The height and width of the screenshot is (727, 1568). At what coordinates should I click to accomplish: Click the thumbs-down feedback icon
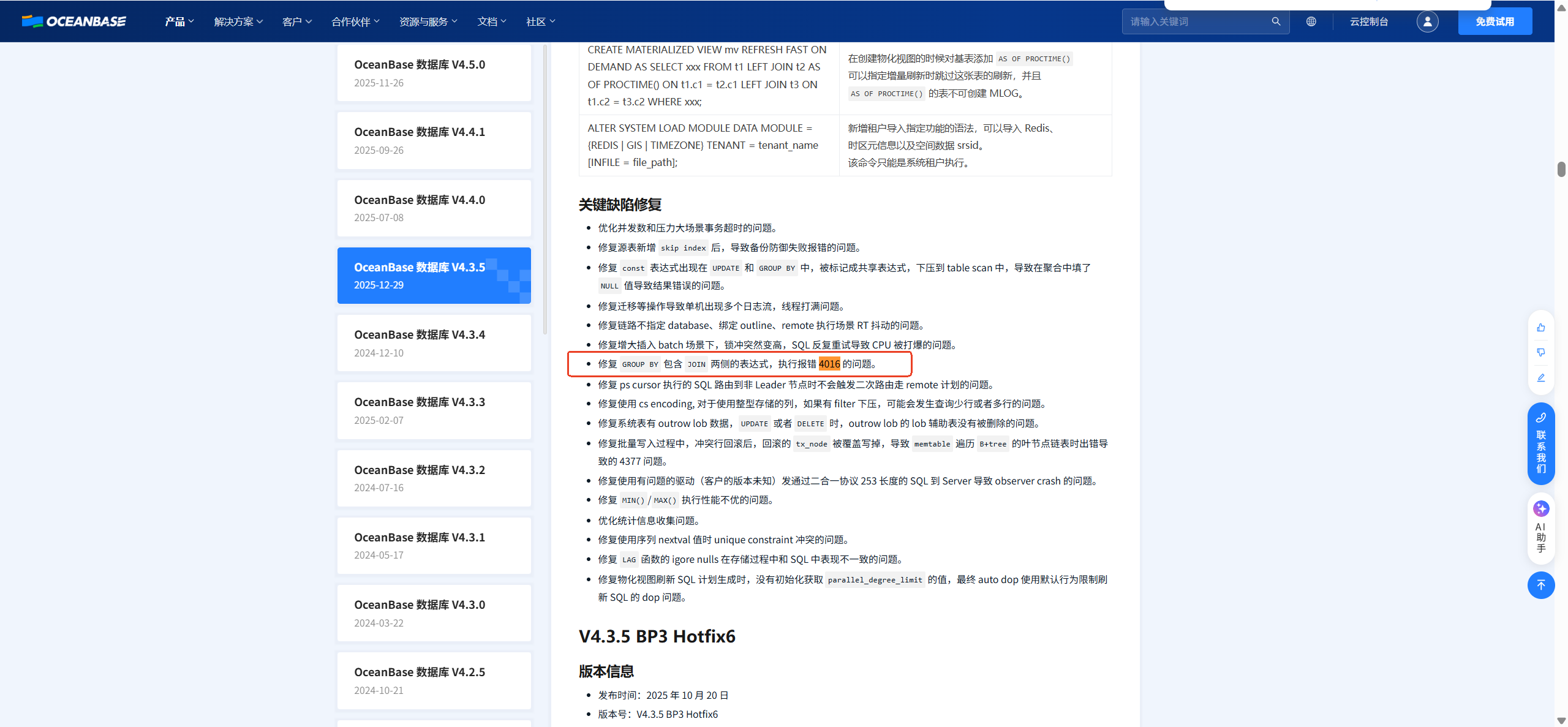[x=1540, y=352]
